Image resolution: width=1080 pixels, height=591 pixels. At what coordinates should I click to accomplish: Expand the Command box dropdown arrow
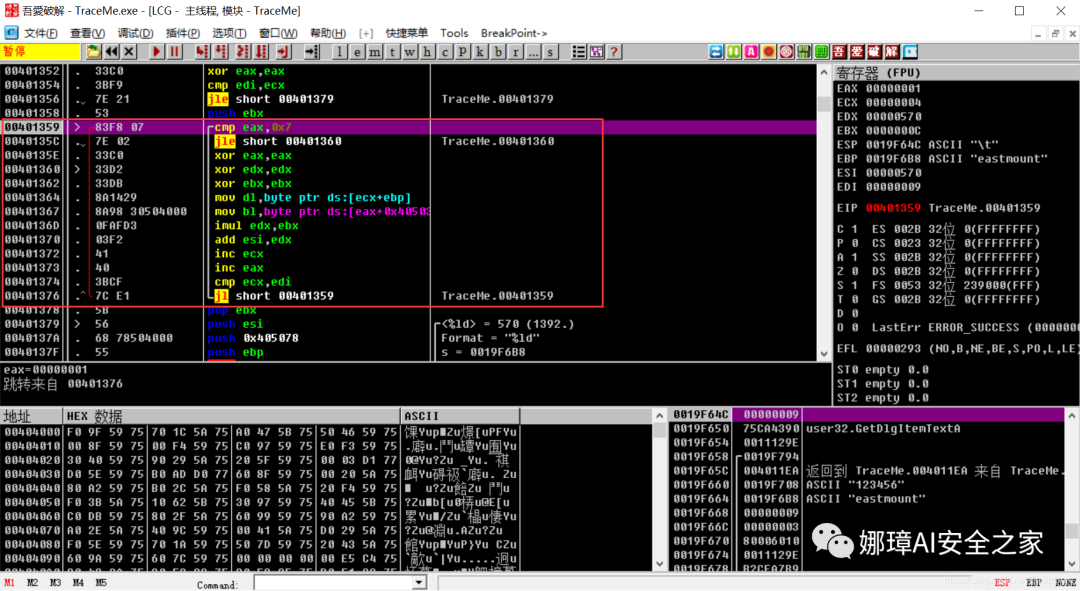click(x=418, y=583)
